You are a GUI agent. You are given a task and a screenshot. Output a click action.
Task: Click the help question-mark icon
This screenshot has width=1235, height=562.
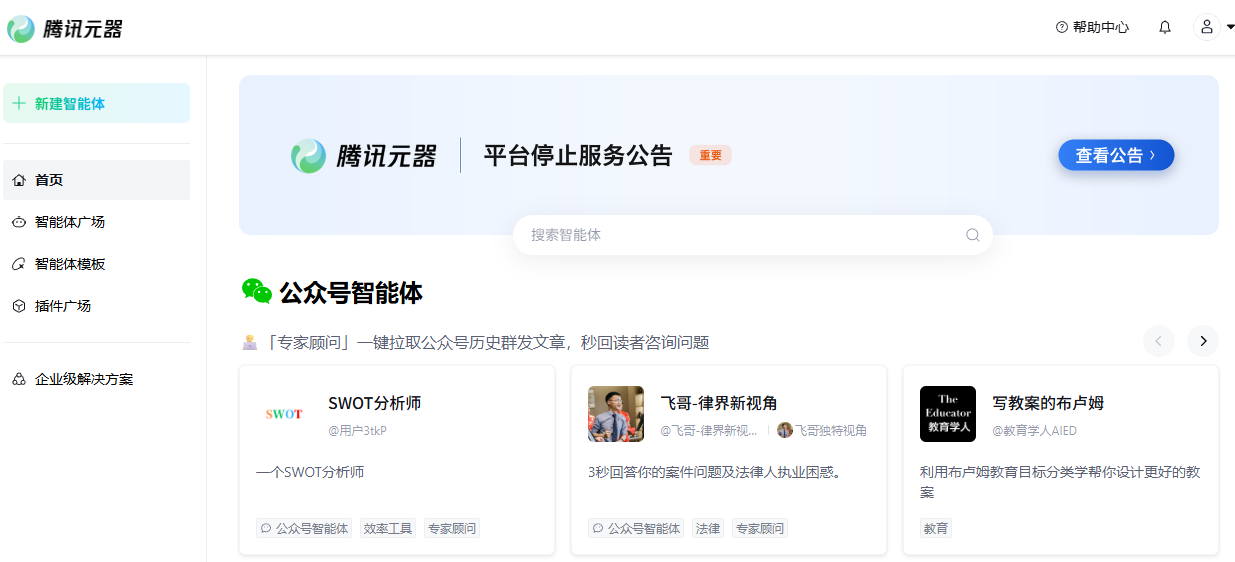(1062, 28)
